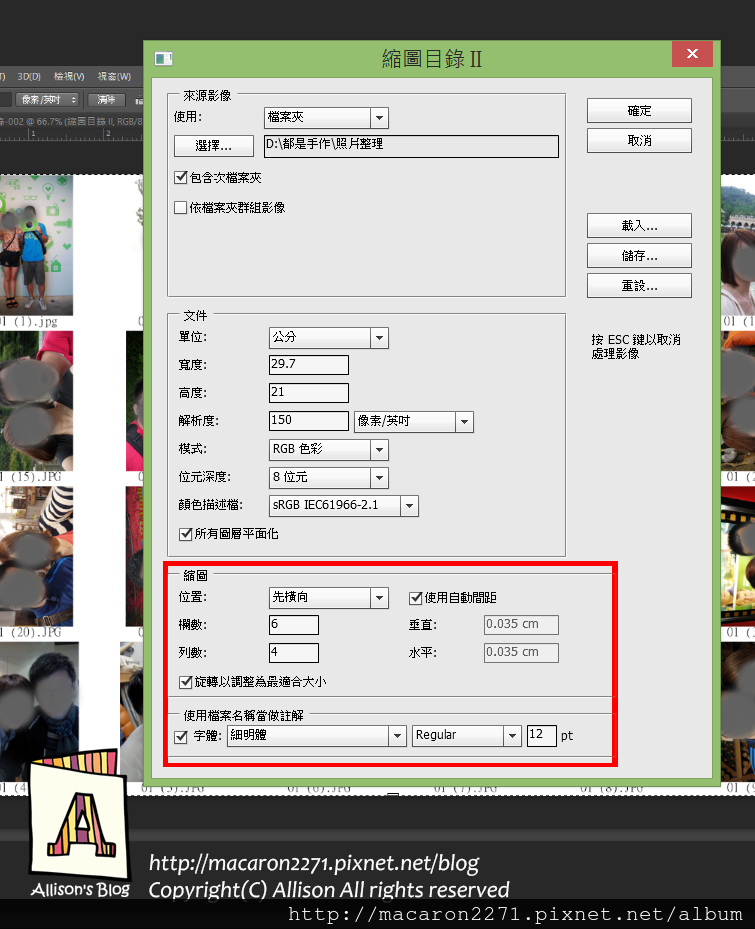This screenshot has height=929, width=755.
Task: Click the (15).JPG thumbnail in the contact sheet
Action: click(36, 401)
